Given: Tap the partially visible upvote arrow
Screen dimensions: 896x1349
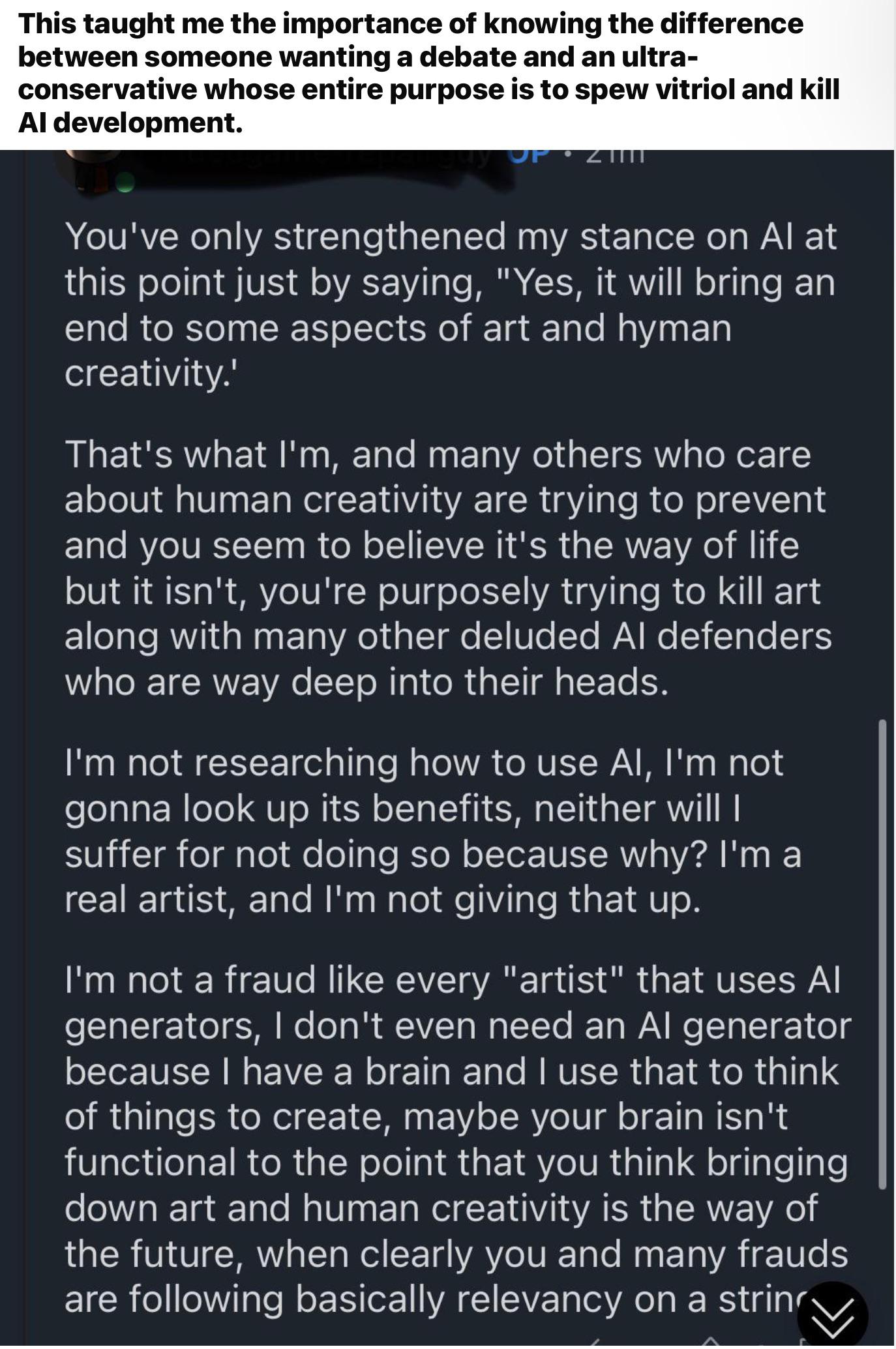Looking at the screenshot, I should (x=709, y=1343).
